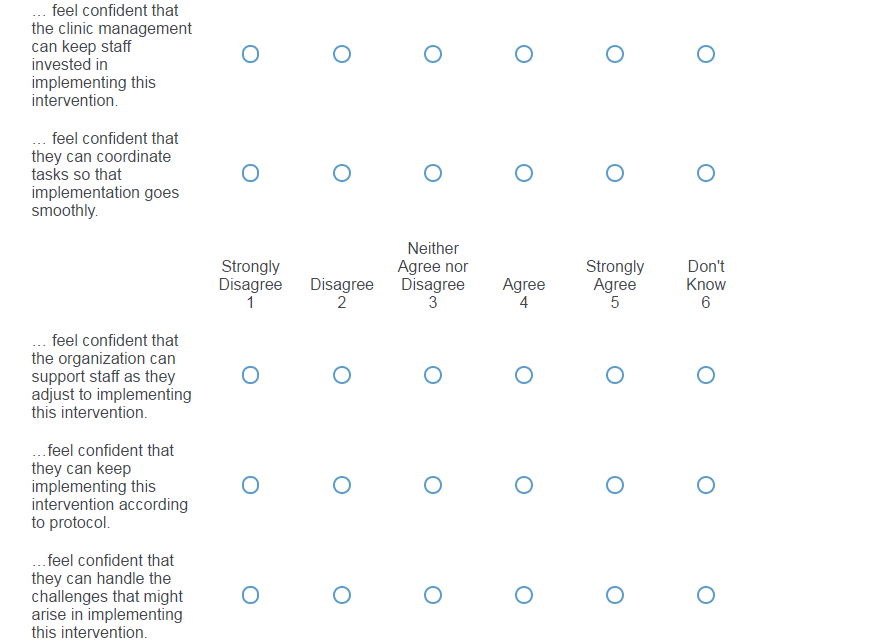Select Don't Know for coordinating tasks smoothly
The height and width of the screenshot is (644, 892).
tap(706, 174)
